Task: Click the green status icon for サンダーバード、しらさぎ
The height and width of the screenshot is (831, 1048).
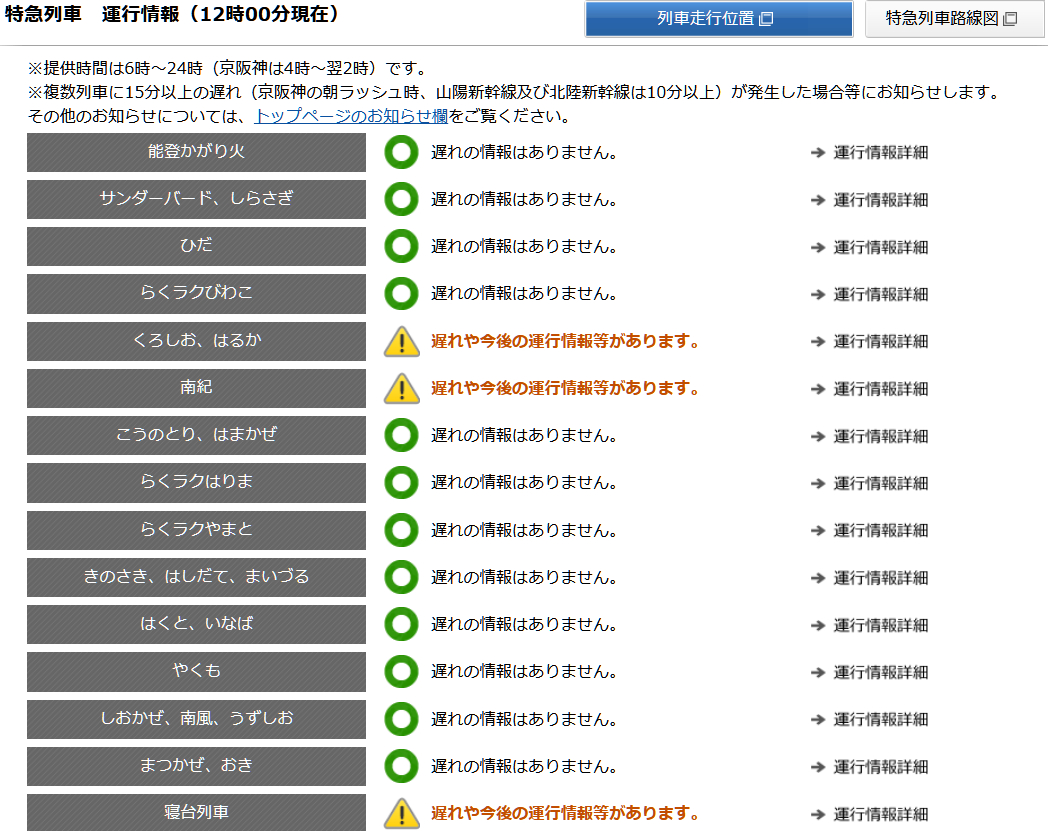Action: (401, 199)
